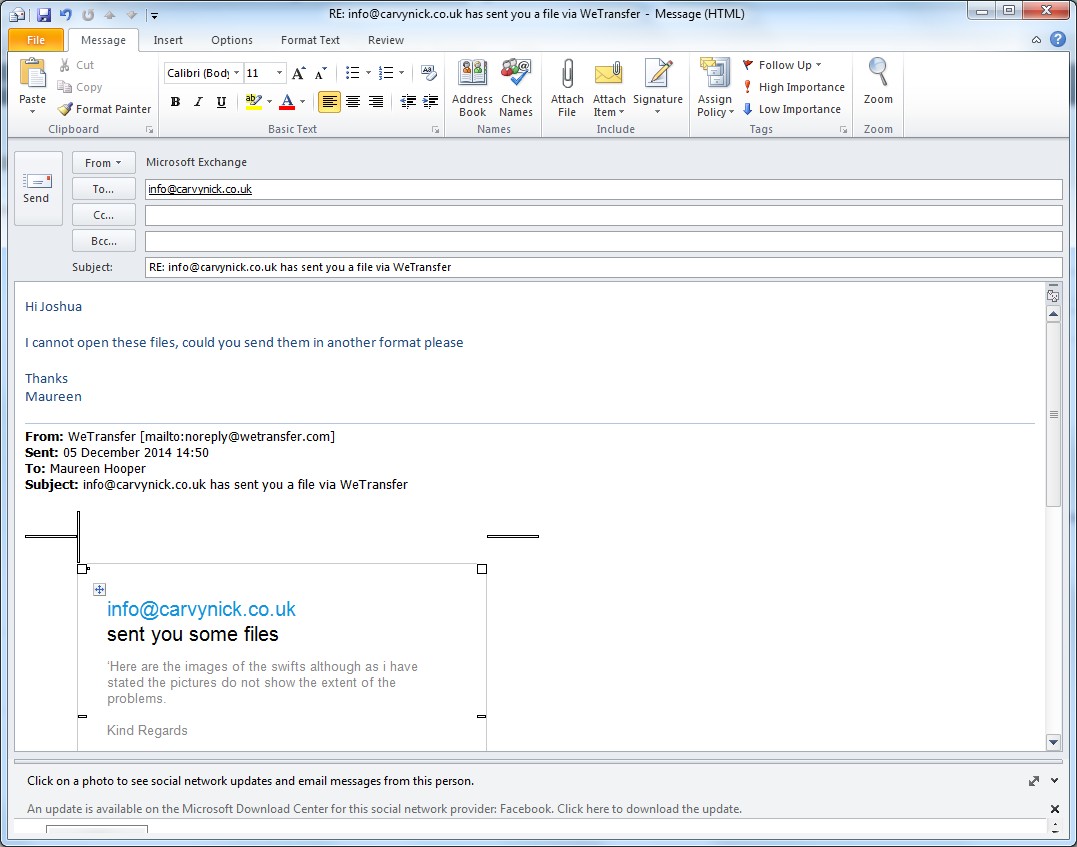Click the Send button
The height and width of the screenshot is (847, 1077).
tap(37, 187)
